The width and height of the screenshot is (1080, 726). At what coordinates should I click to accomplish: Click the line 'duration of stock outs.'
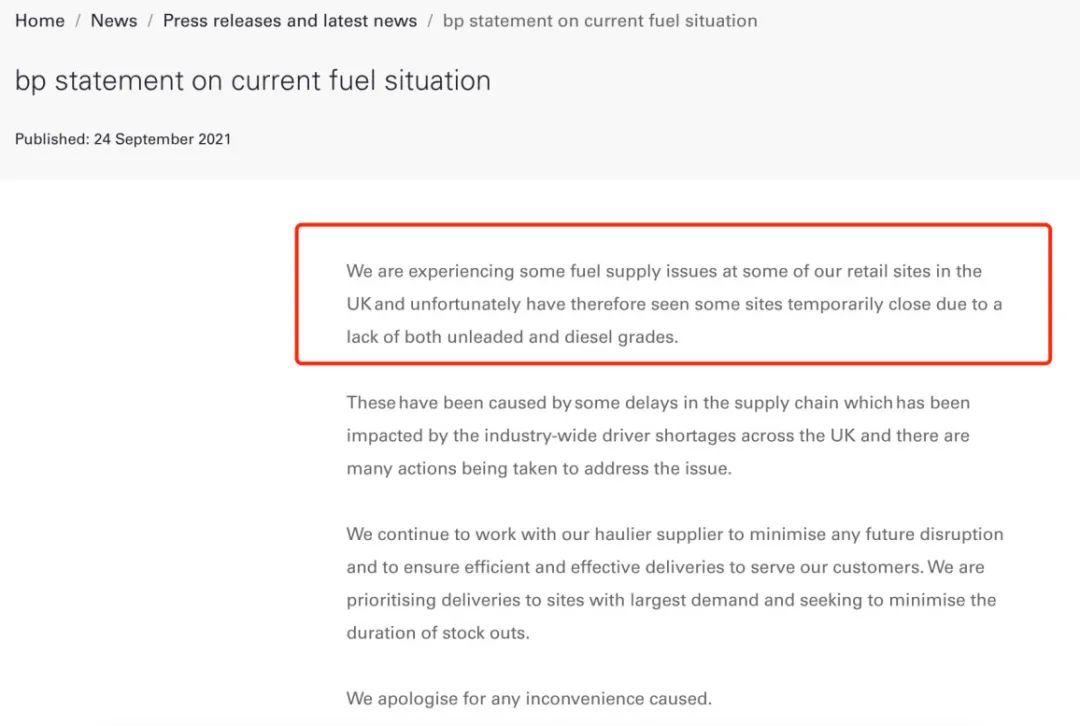(x=438, y=633)
